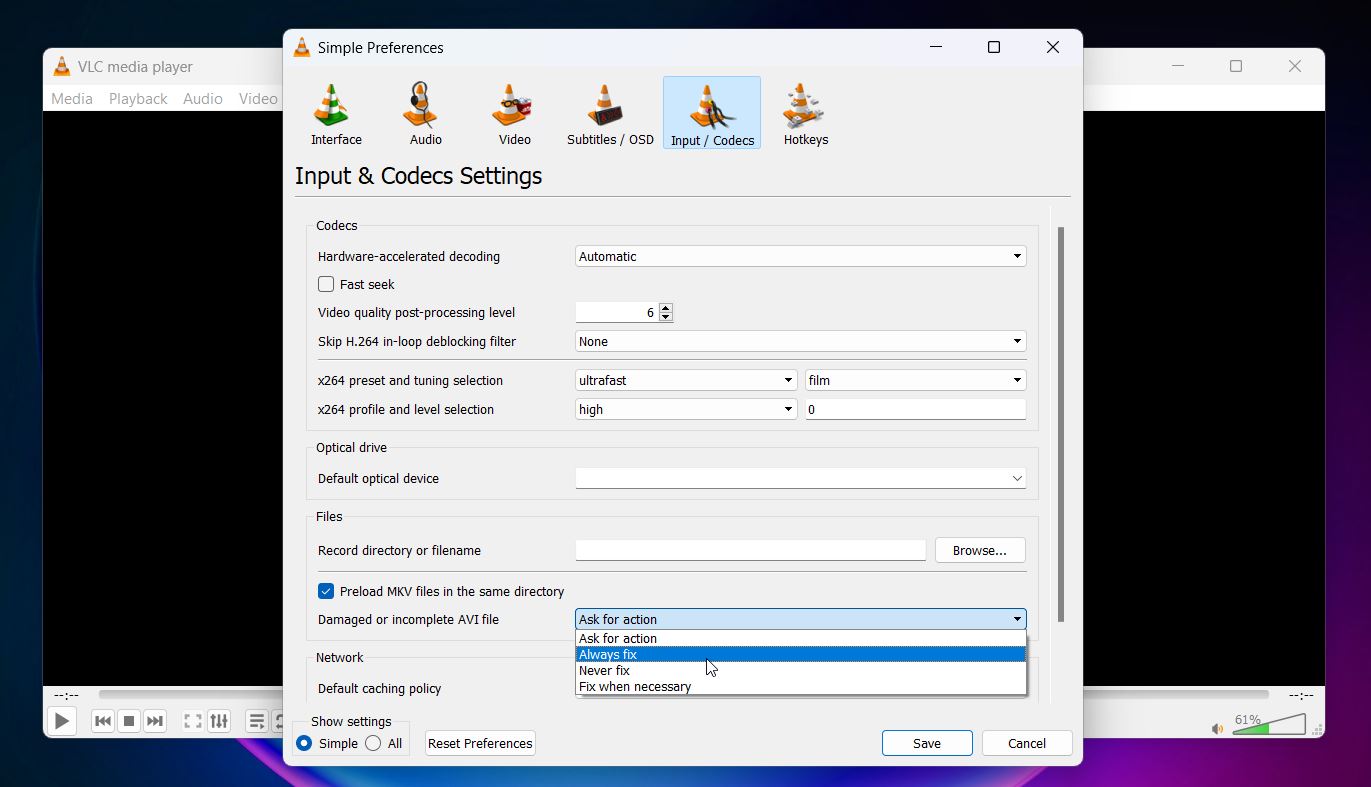Collapse Damaged or incomplete AVI file dropdown
Screen dimensions: 1371x787
click(801, 619)
